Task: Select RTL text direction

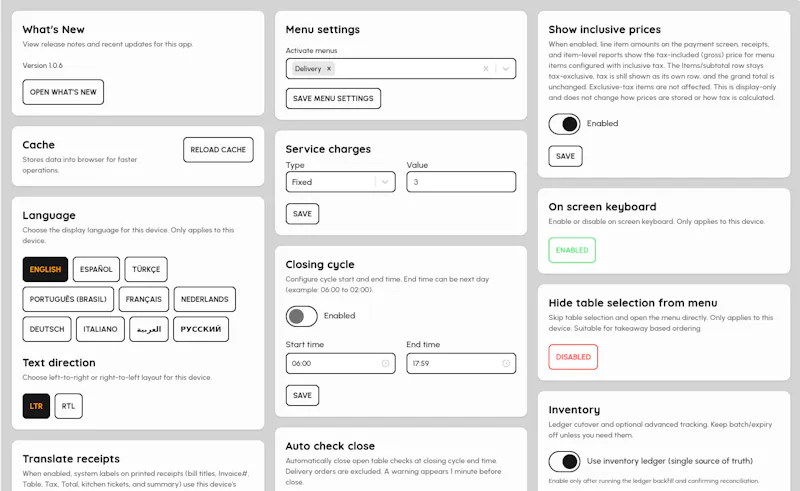Action: pos(68,406)
